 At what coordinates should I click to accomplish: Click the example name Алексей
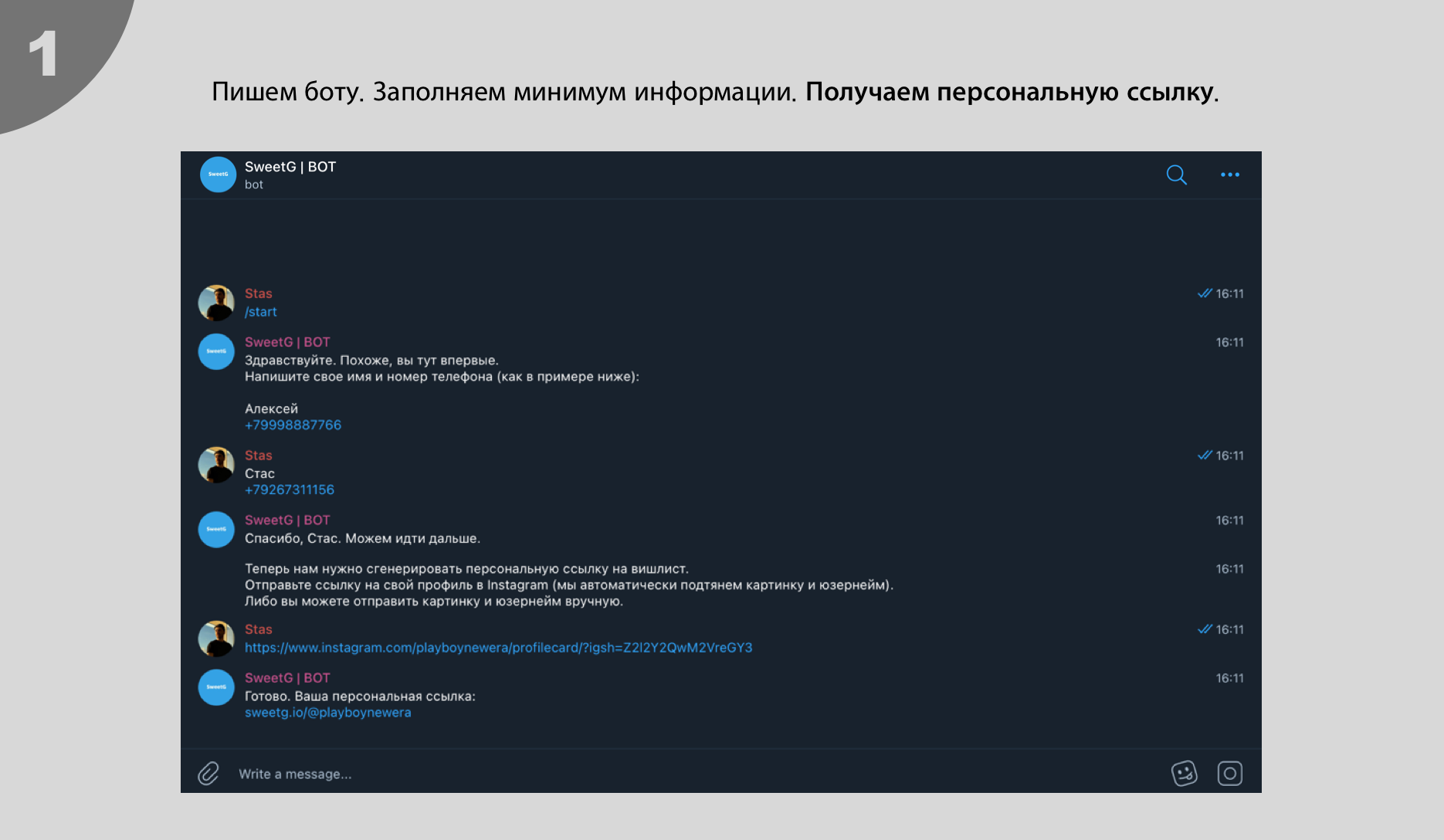pos(271,408)
